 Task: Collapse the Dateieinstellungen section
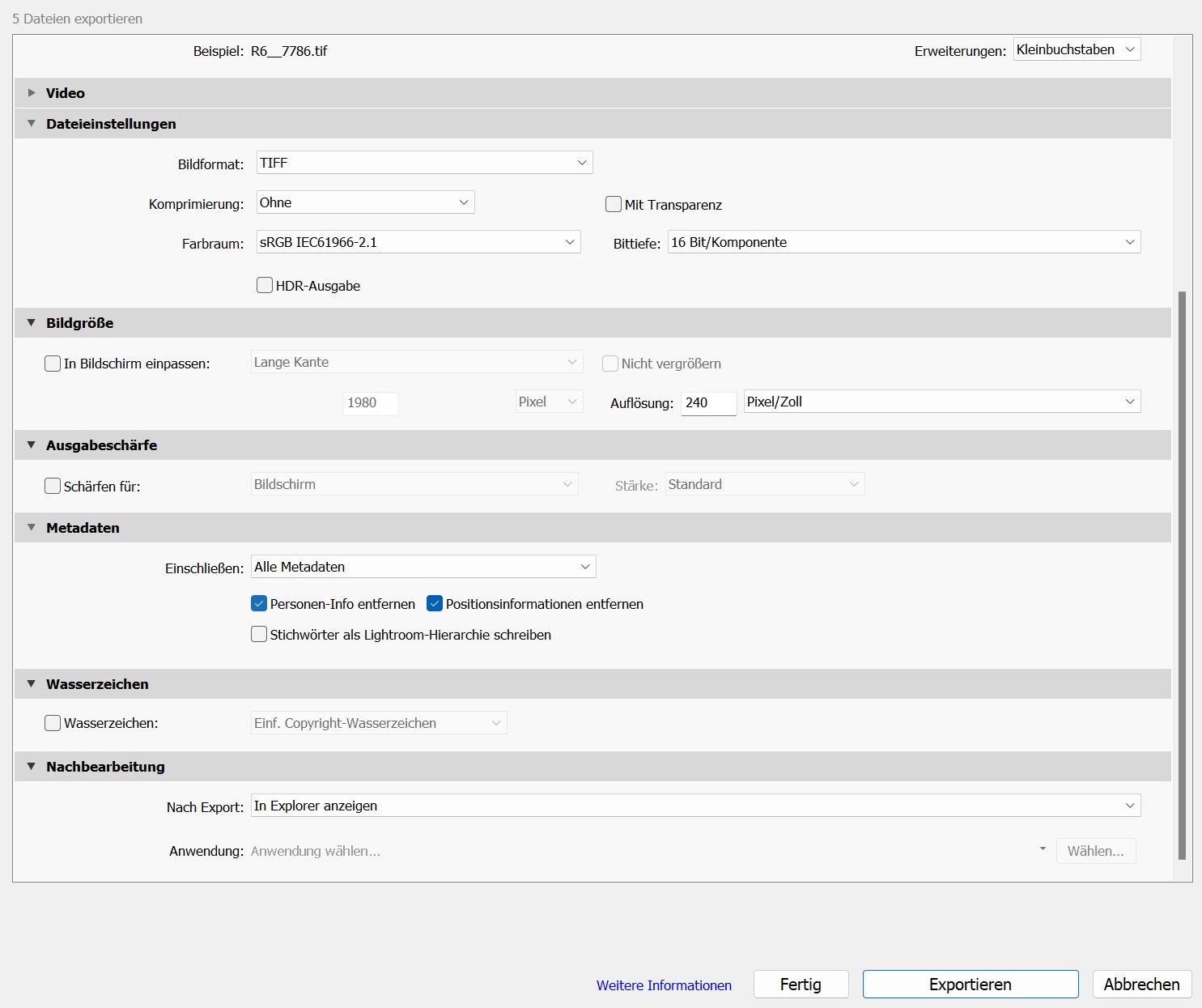(32, 124)
